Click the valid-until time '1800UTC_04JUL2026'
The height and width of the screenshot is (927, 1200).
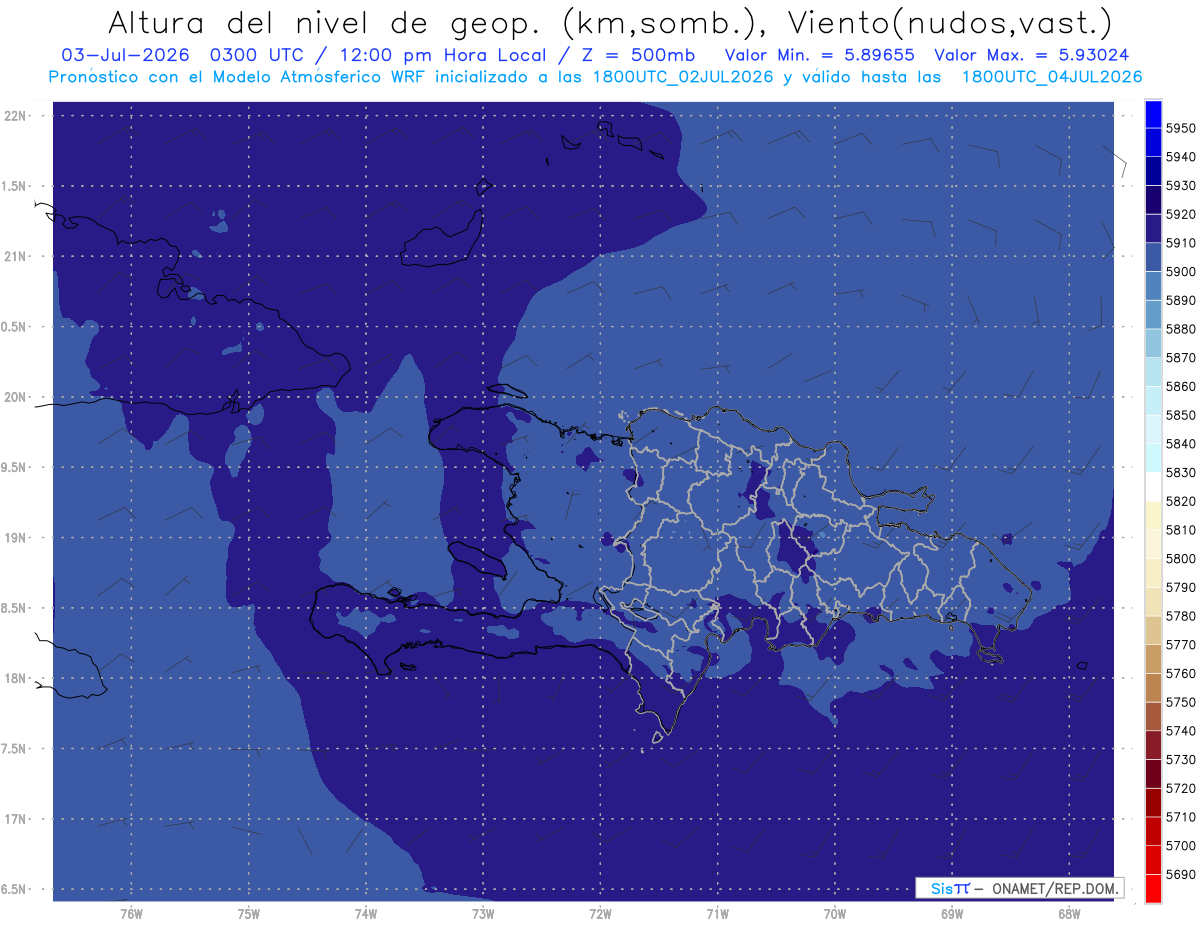pos(1052,76)
